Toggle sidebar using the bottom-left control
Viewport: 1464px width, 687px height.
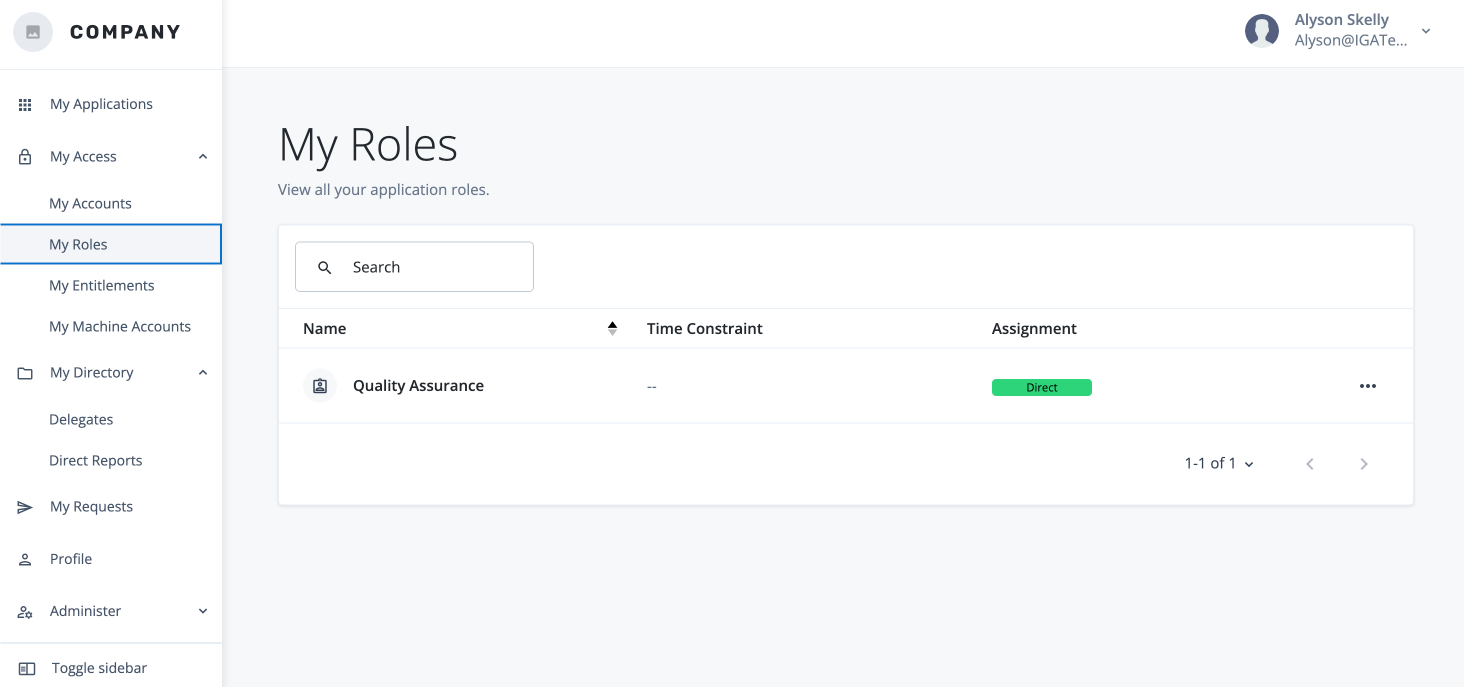pos(27,668)
